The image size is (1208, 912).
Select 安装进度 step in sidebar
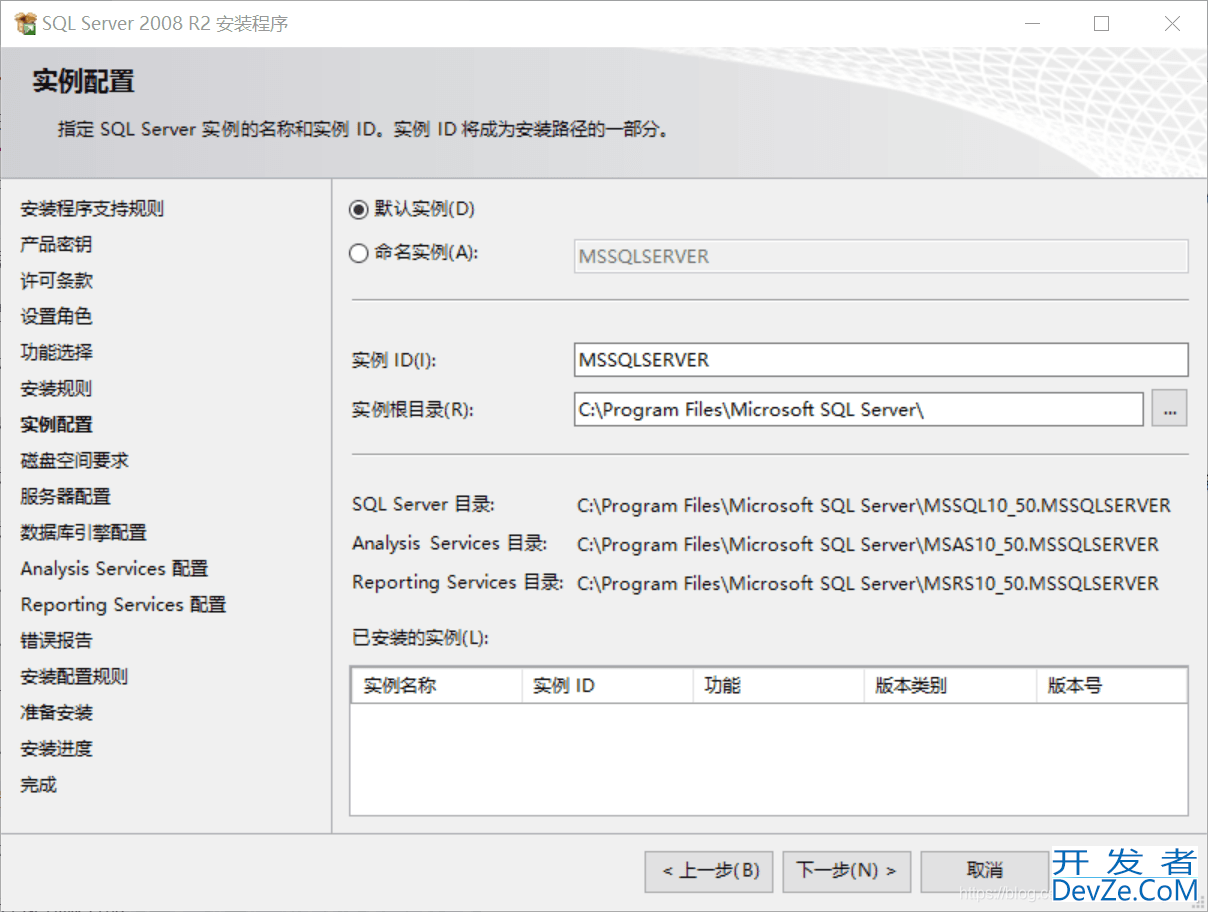point(56,748)
